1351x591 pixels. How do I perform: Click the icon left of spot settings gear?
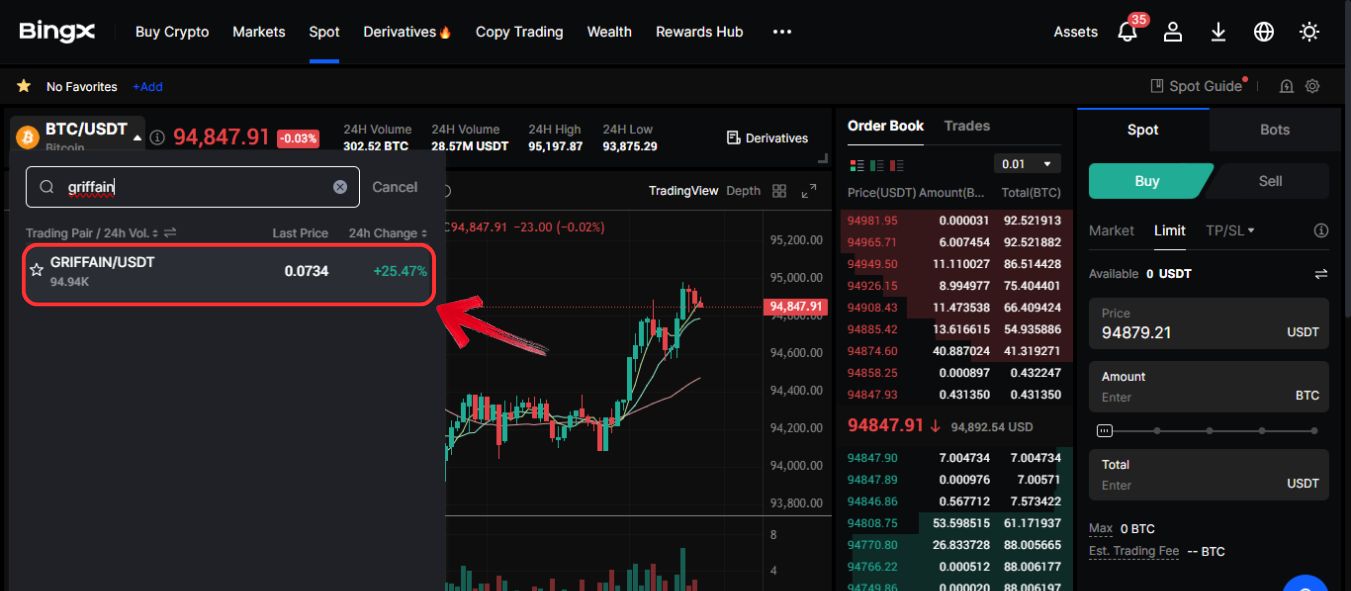coord(1287,86)
